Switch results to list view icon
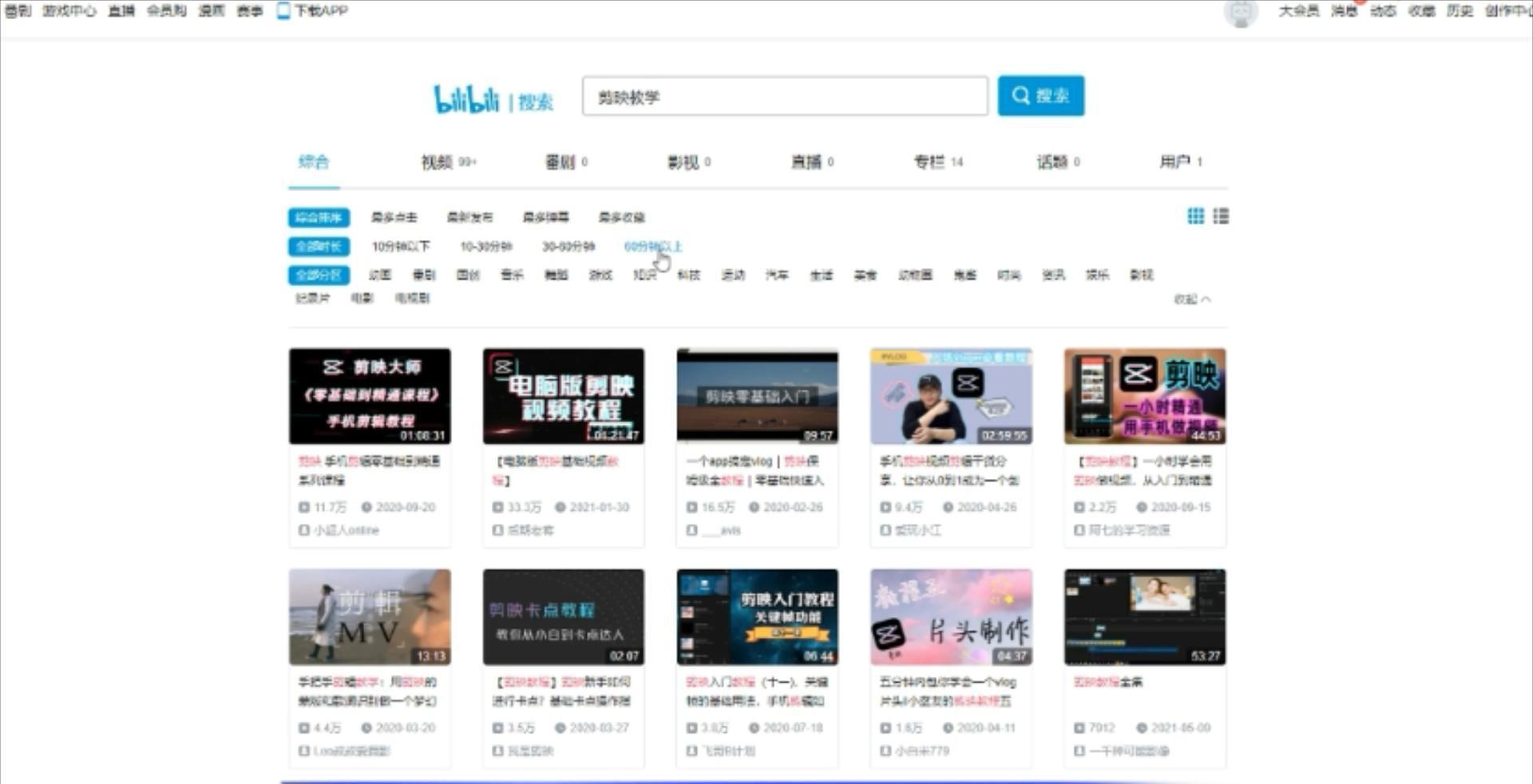Viewport: 1533px width, 784px height. pos(1221,216)
